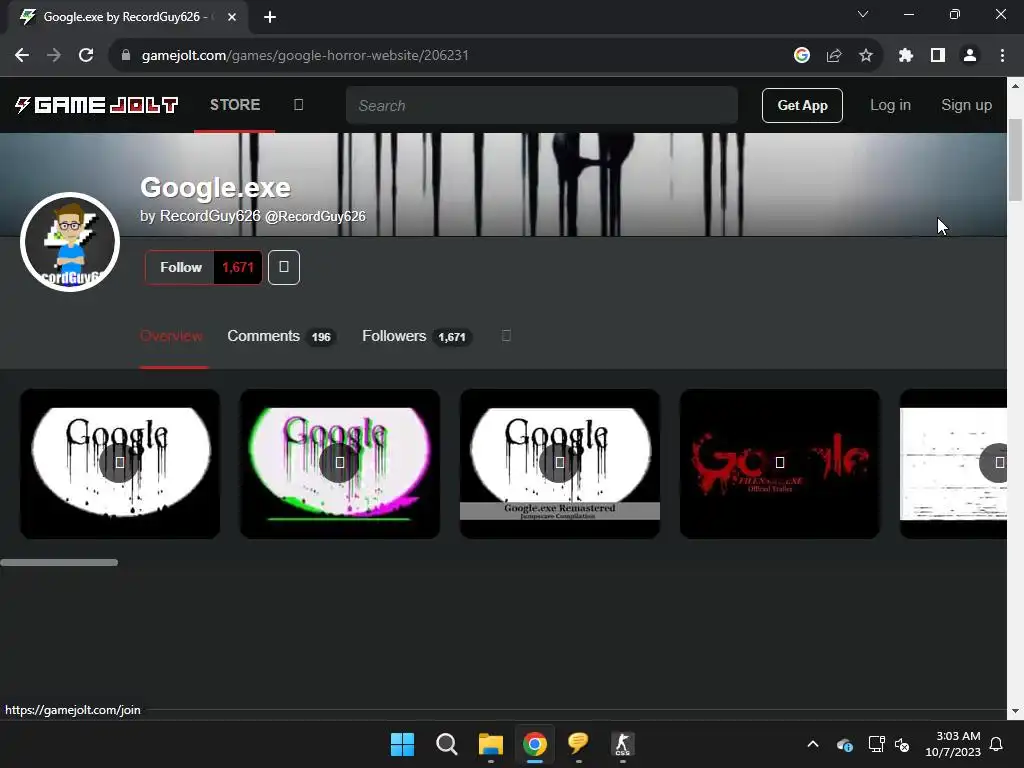Open the Chrome profile icon
Viewport: 1024px width, 768px height.
click(970, 55)
